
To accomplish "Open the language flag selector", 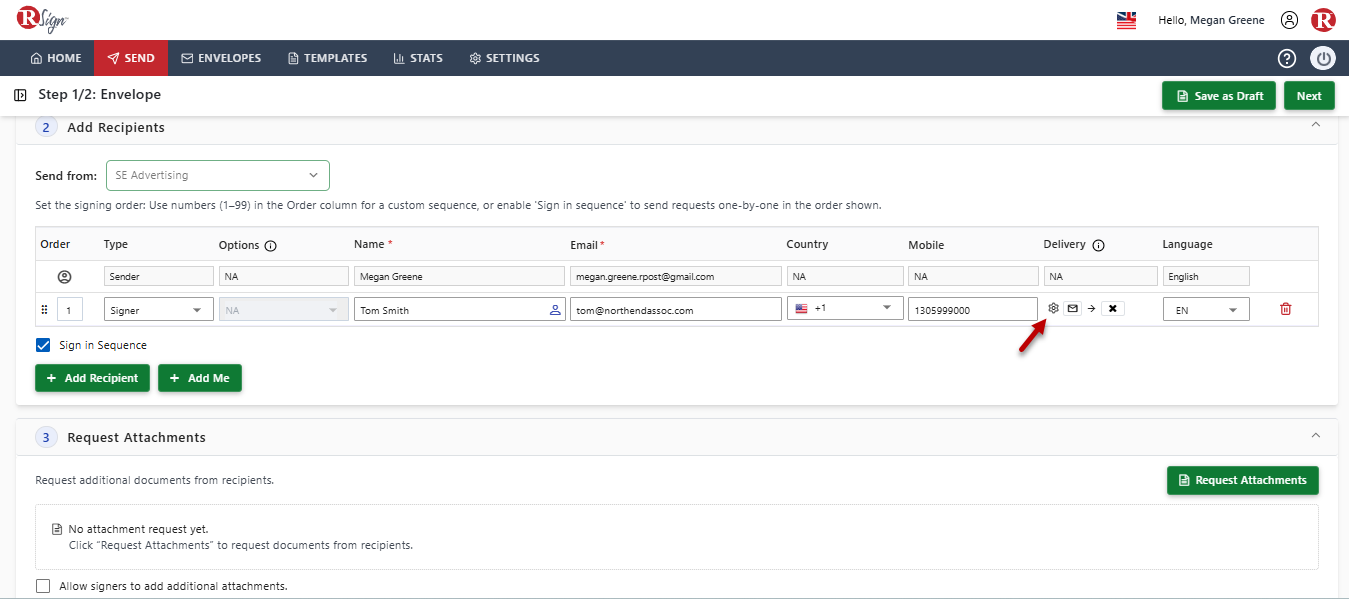I will point(1126,20).
